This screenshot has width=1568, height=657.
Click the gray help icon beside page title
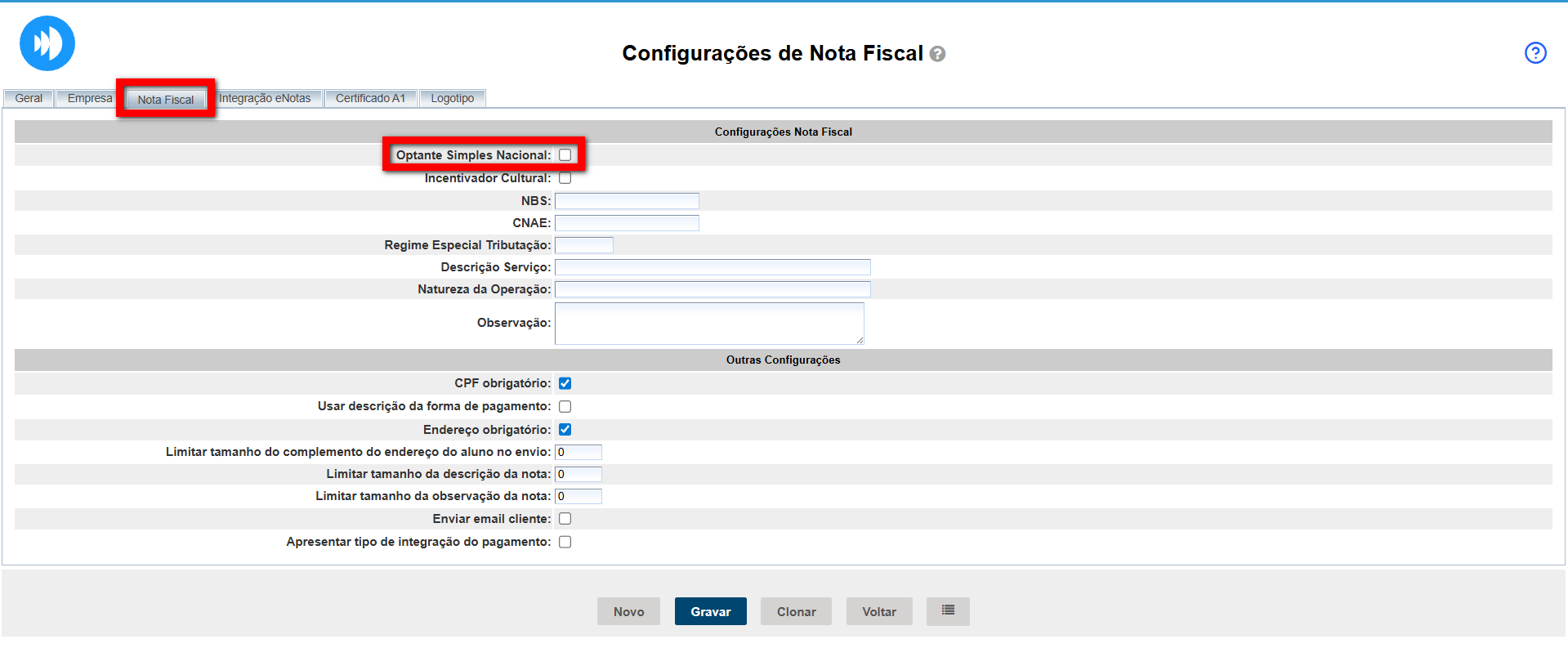(938, 54)
